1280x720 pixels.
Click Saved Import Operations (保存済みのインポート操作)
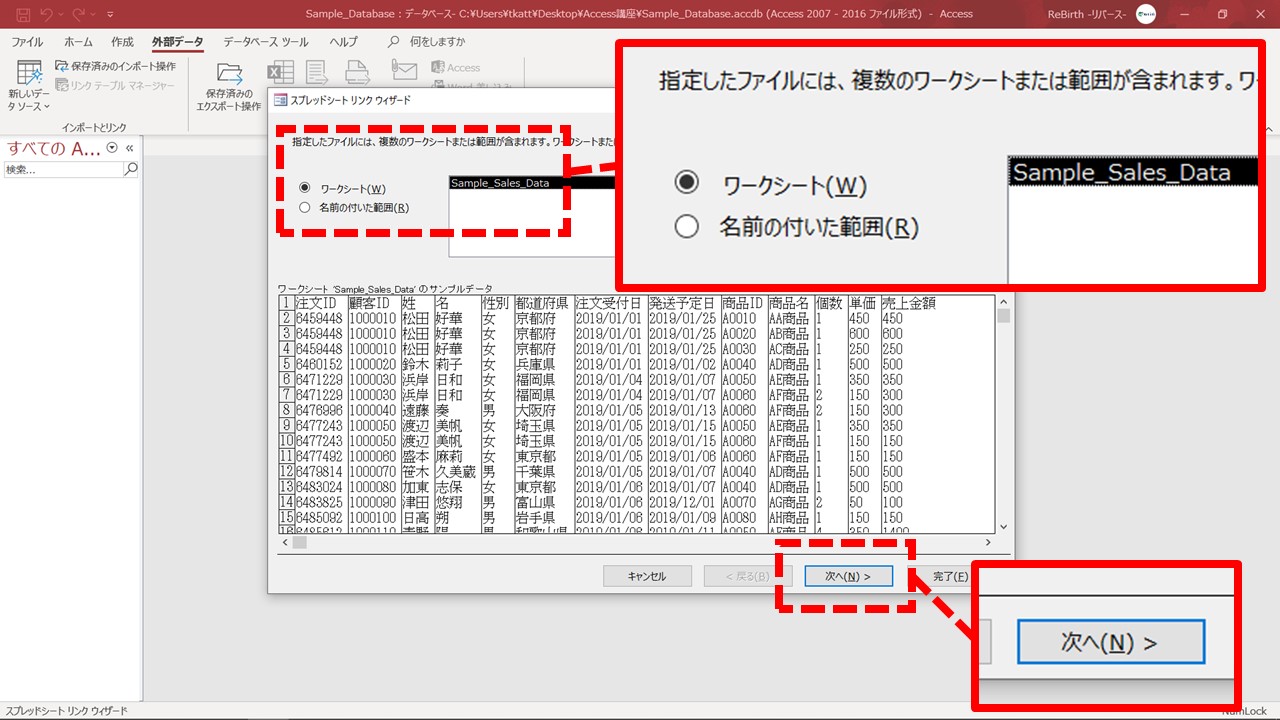pyautogui.click(x=115, y=66)
